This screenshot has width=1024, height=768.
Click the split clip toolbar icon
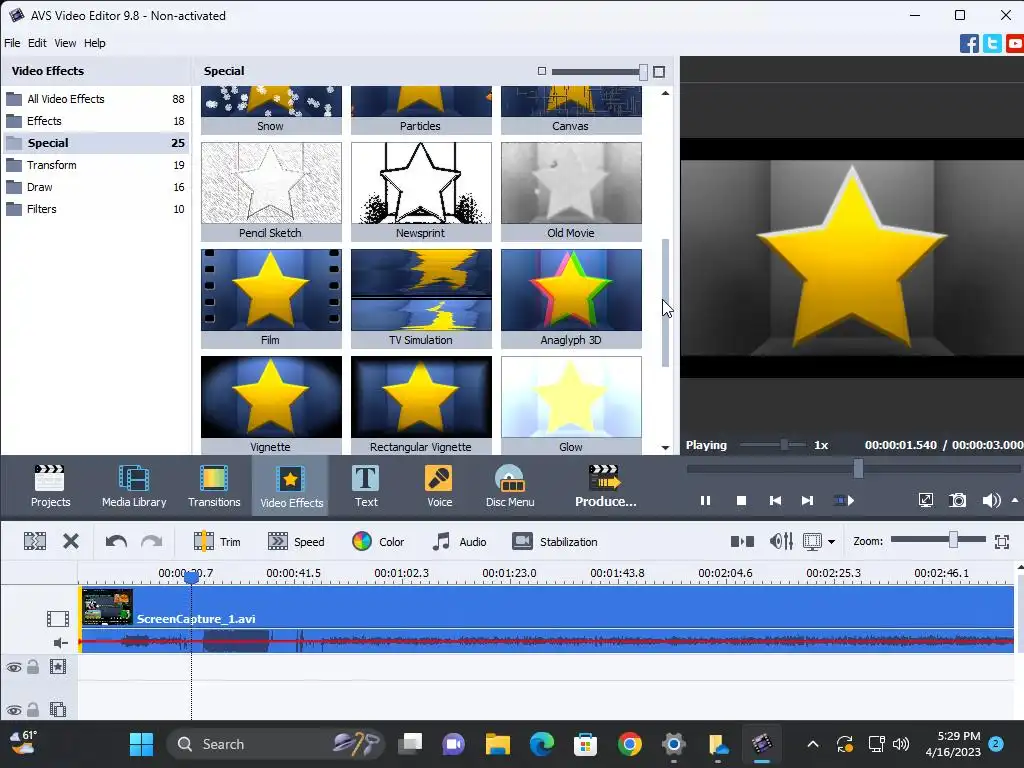pos(35,541)
